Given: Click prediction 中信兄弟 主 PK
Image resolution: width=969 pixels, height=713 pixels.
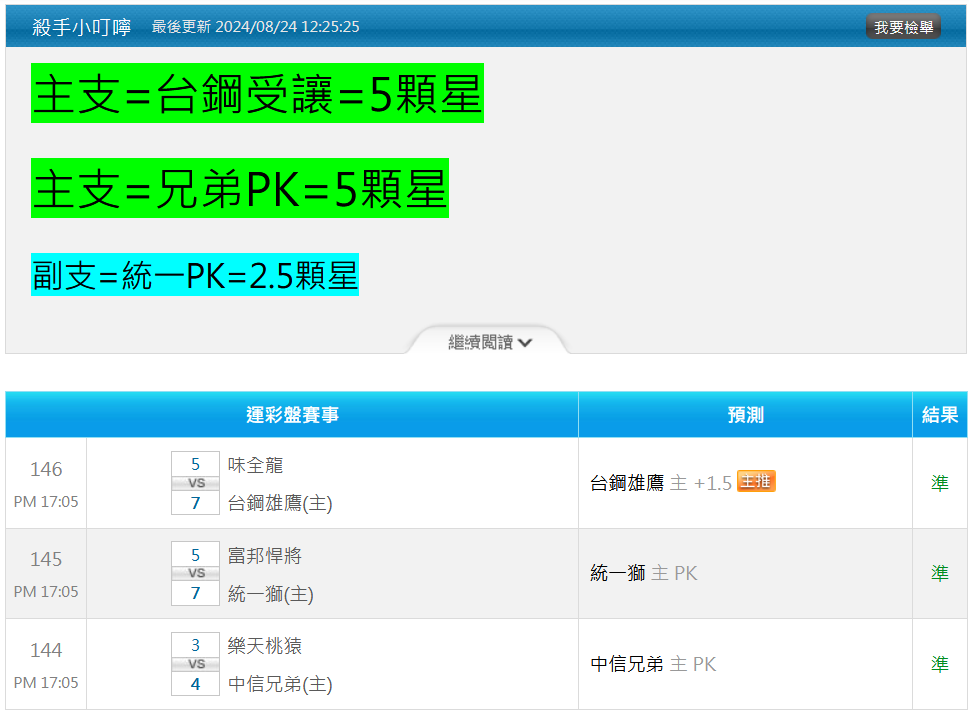Looking at the screenshot, I should pos(653,664).
